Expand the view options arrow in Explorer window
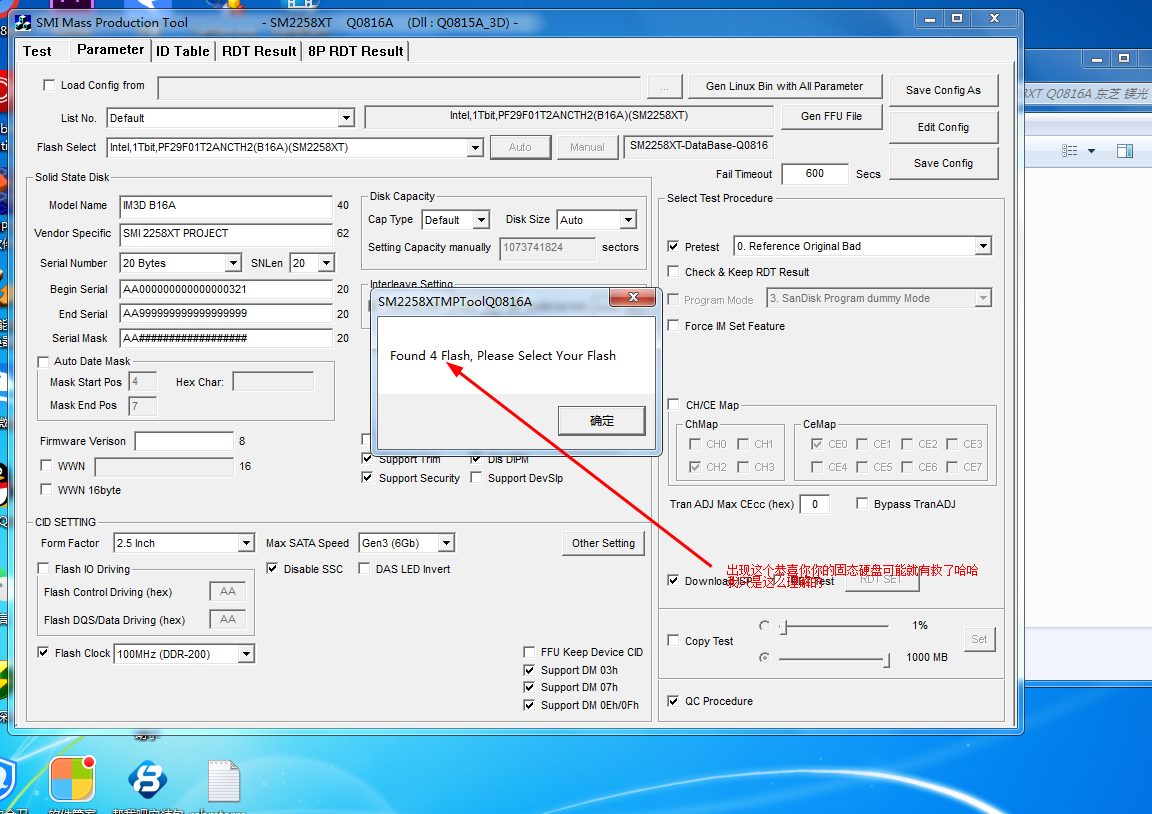 coord(1091,151)
